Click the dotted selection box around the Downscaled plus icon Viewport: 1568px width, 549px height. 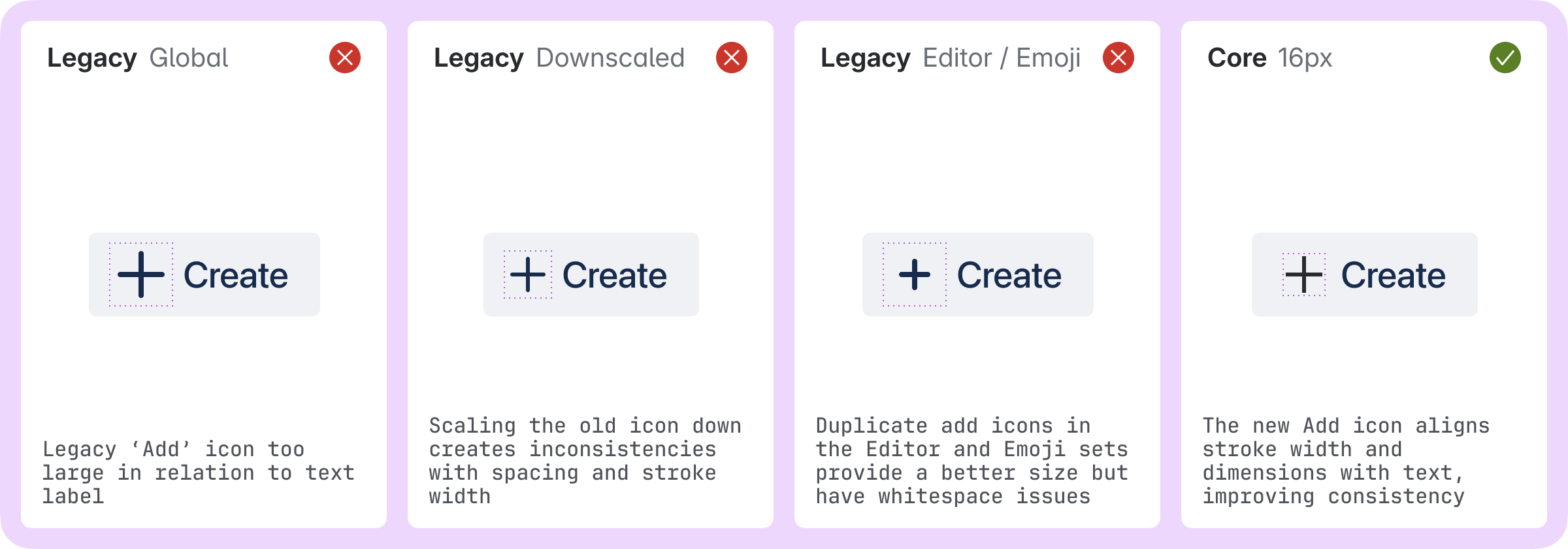click(529, 274)
